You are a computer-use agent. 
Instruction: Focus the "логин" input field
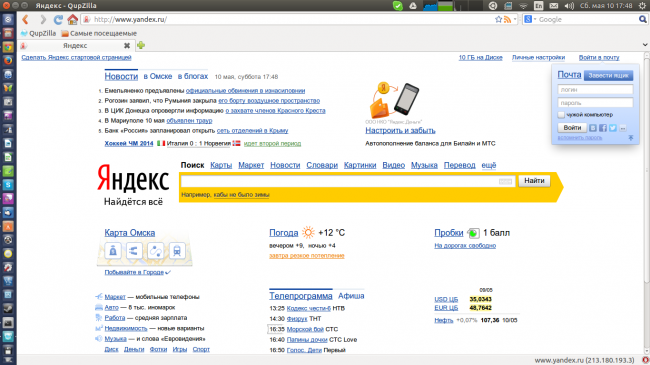coord(595,90)
